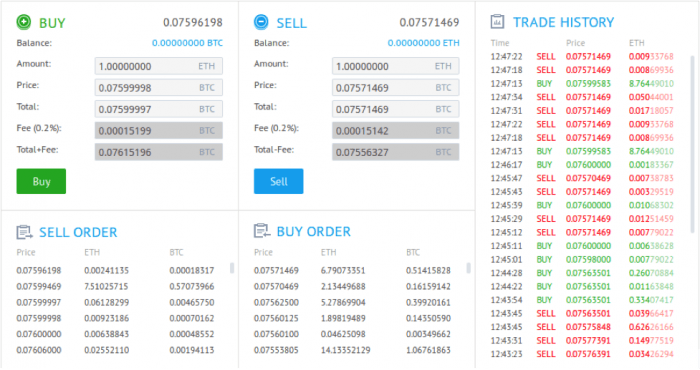
Task: Click the Trade History chart icon
Action: point(497,21)
